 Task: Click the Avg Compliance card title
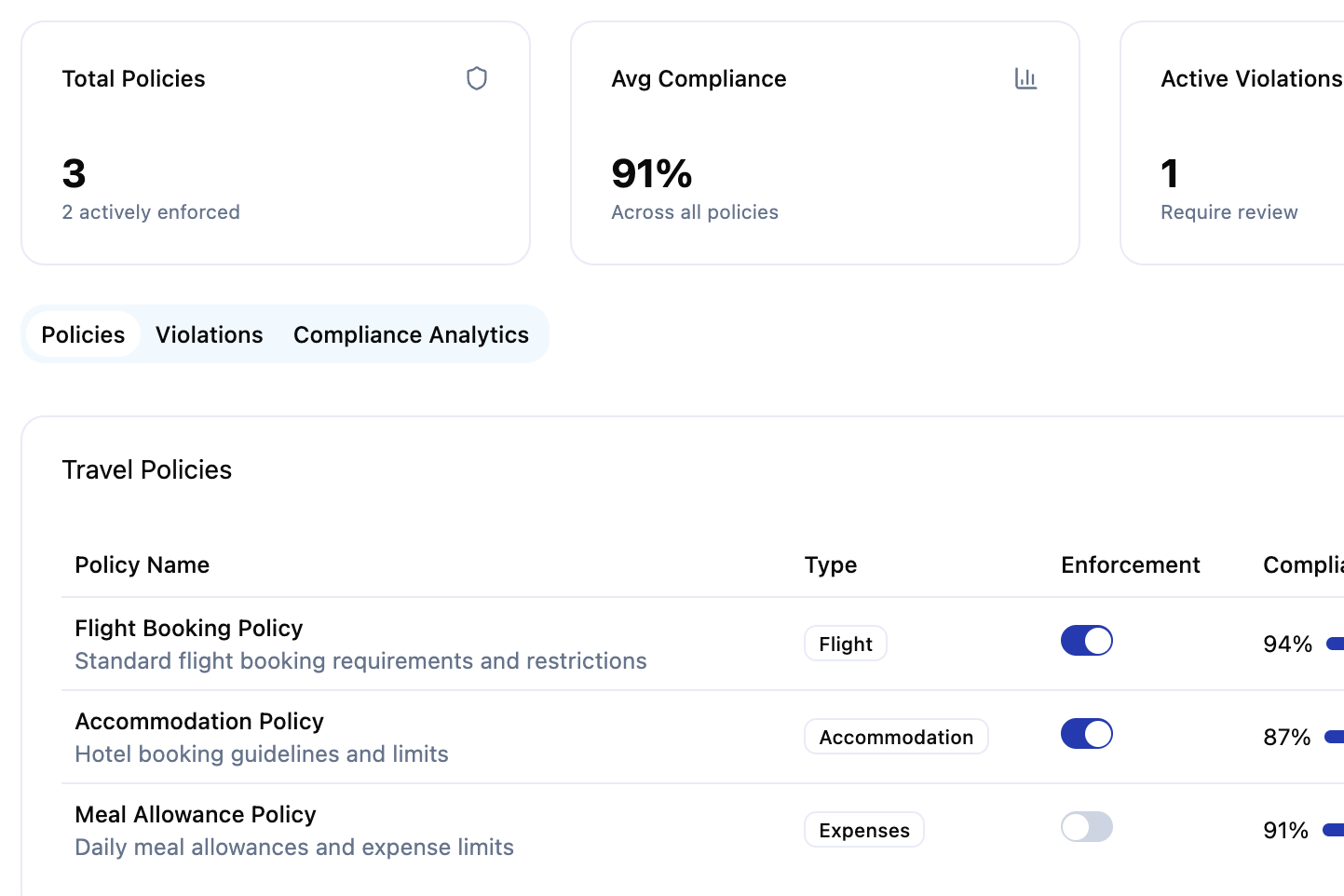click(699, 79)
